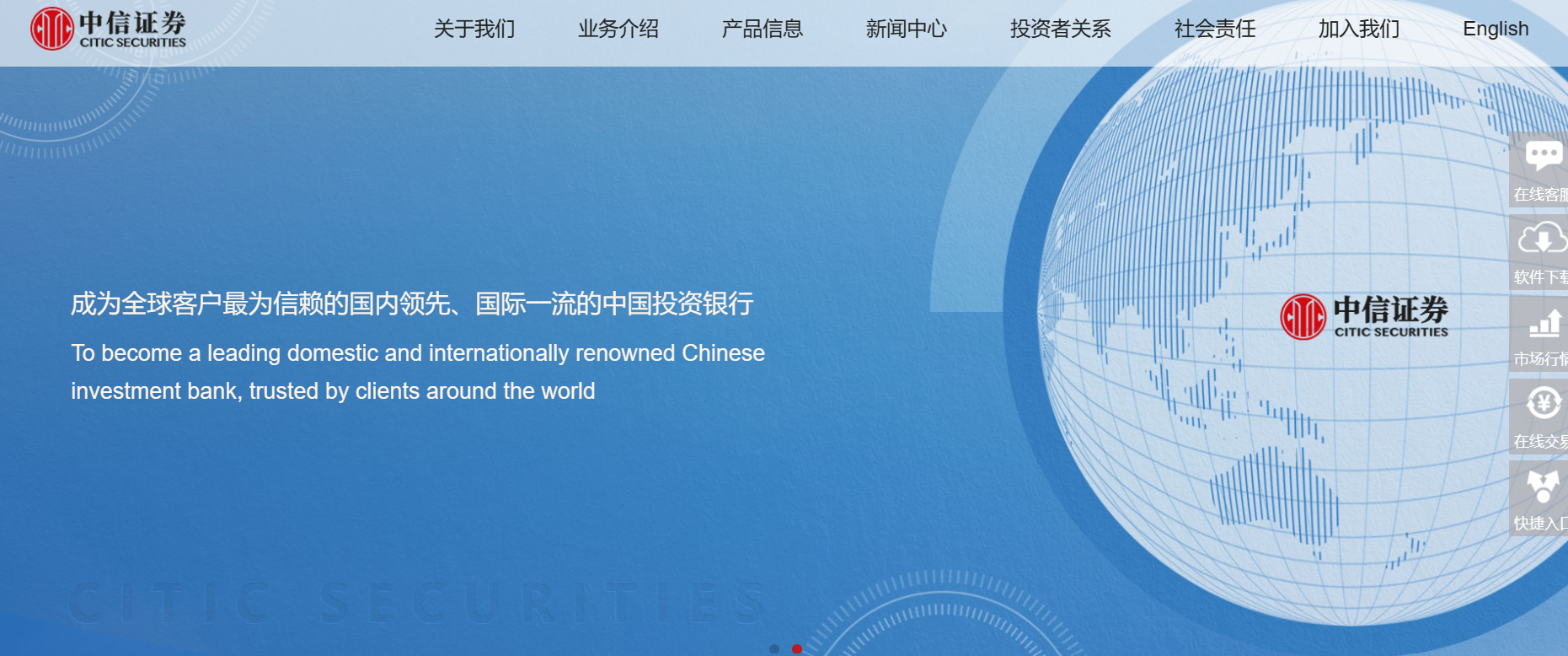Open online trading yen coin icon
Image resolution: width=1568 pixels, height=656 pixels.
point(1544,404)
